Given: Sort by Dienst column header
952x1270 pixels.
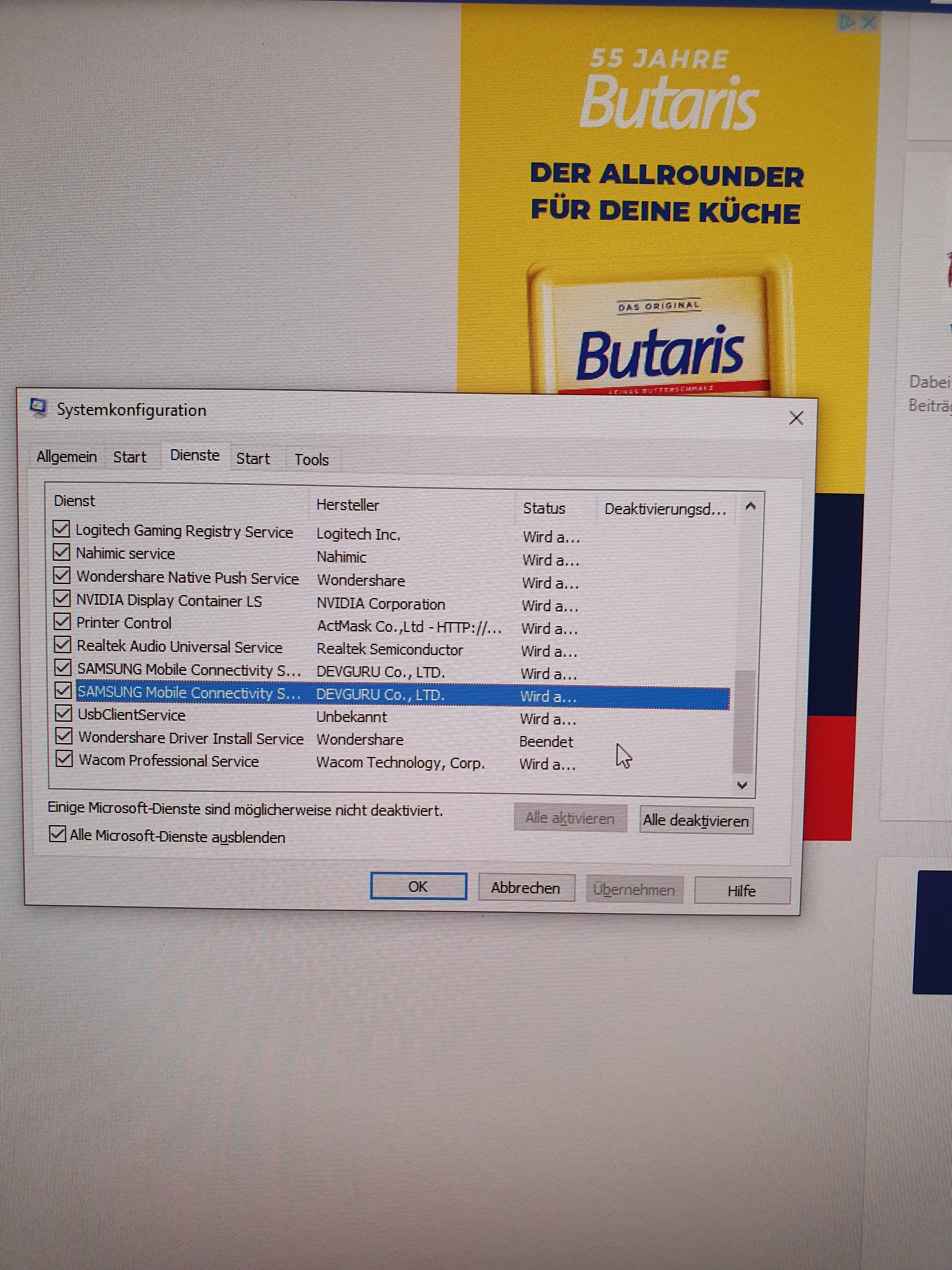Looking at the screenshot, I should pos(74,501).
